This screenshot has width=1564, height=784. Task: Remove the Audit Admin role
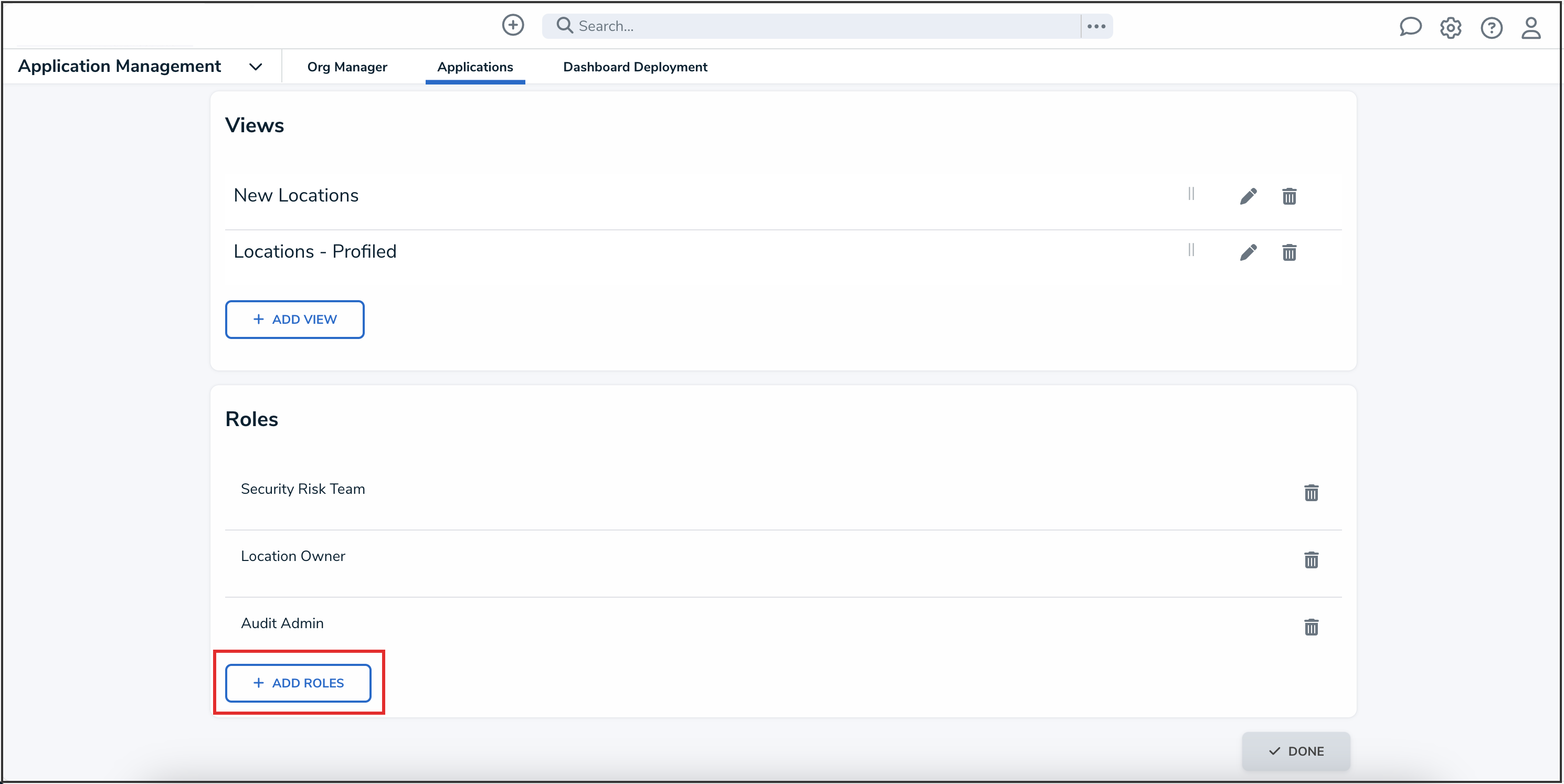[1311, 627]
